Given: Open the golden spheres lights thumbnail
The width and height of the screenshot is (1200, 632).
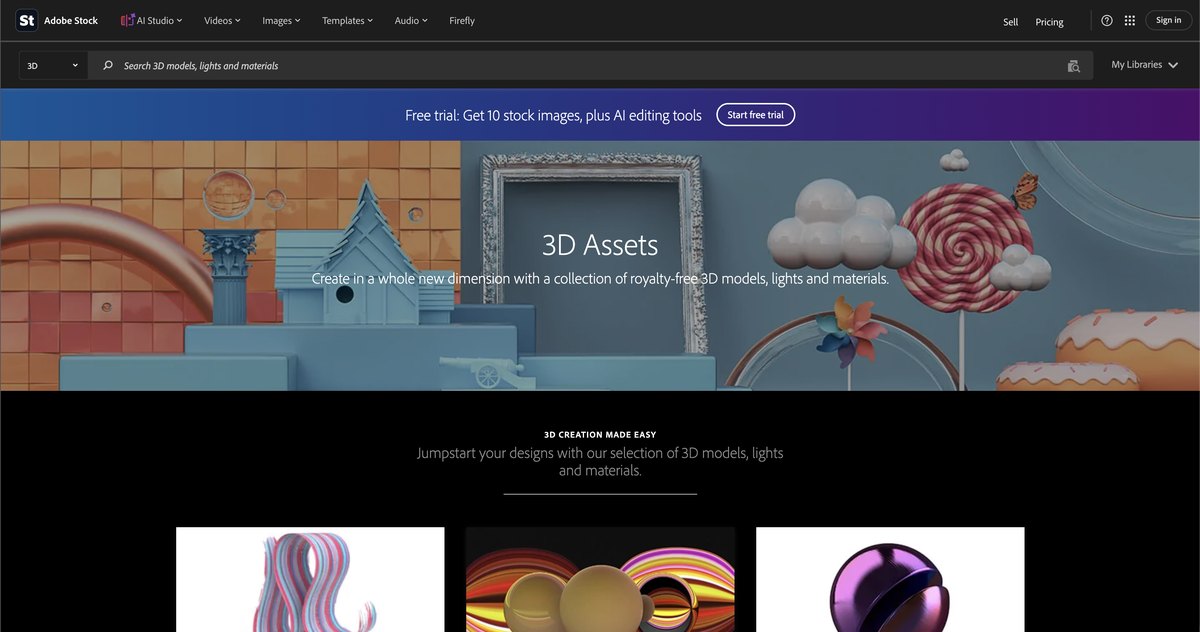Looking at the screenshot, I should pyautogui.click(x=600, y=579).
